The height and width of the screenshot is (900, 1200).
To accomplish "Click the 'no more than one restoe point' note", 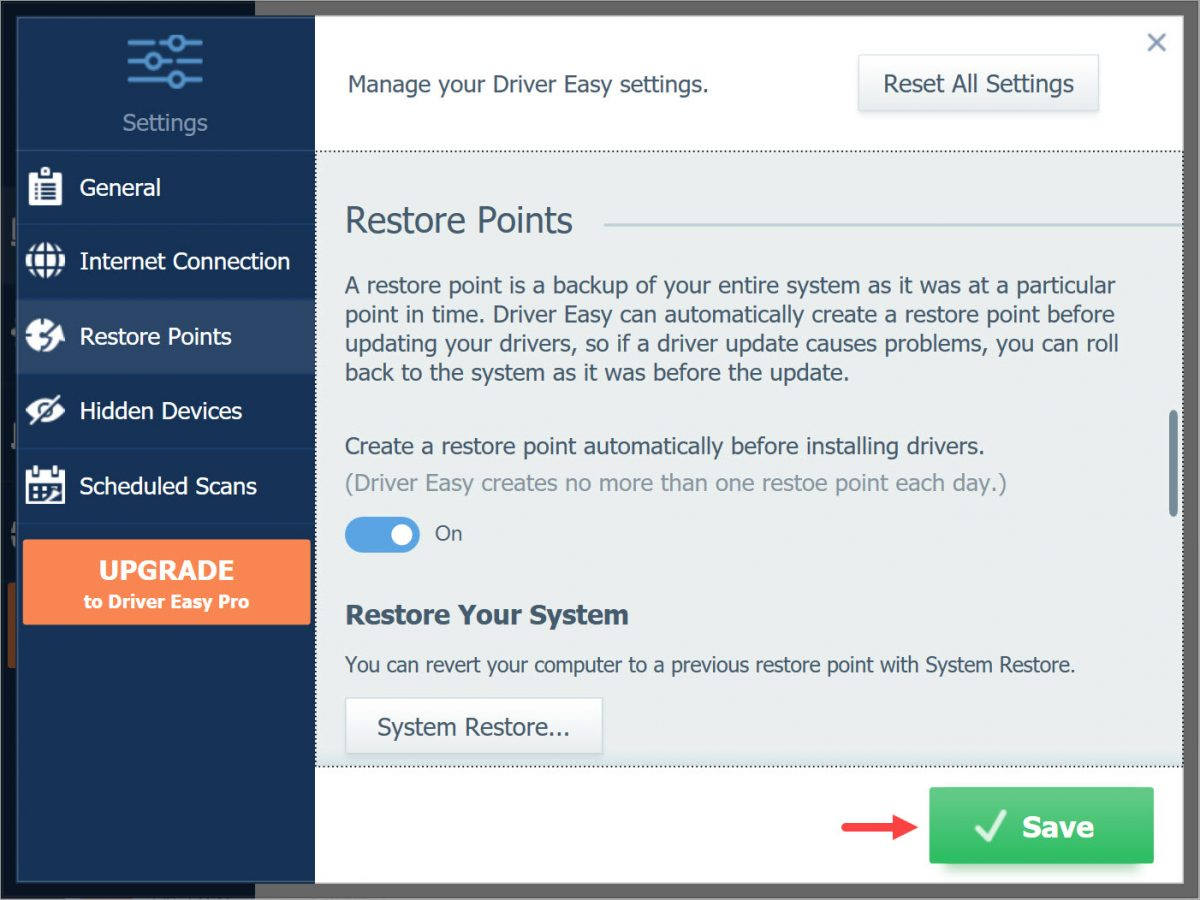I will 676,484.
